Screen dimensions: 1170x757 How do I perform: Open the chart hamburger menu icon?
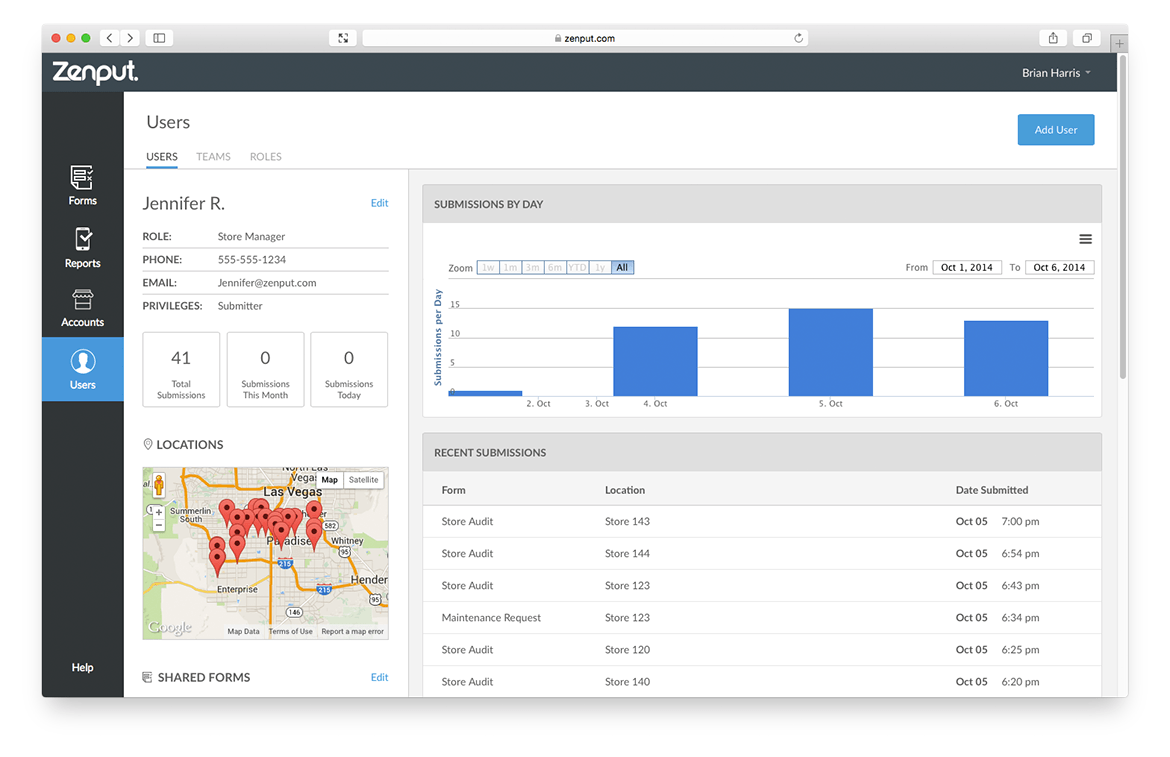pos(1085,239)
